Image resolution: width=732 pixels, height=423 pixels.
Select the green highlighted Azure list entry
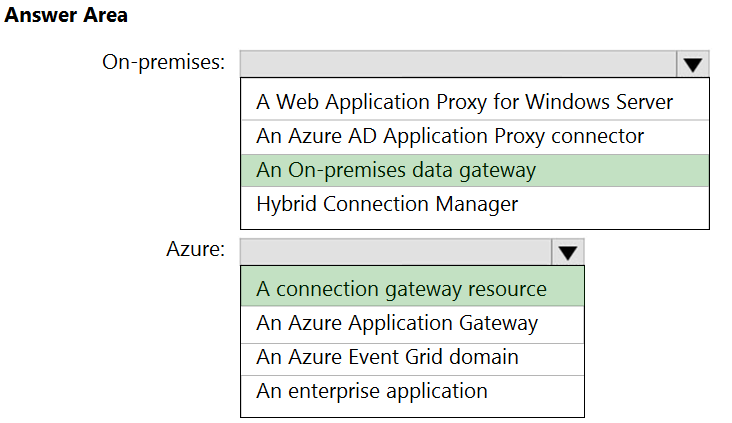(412, 289)
